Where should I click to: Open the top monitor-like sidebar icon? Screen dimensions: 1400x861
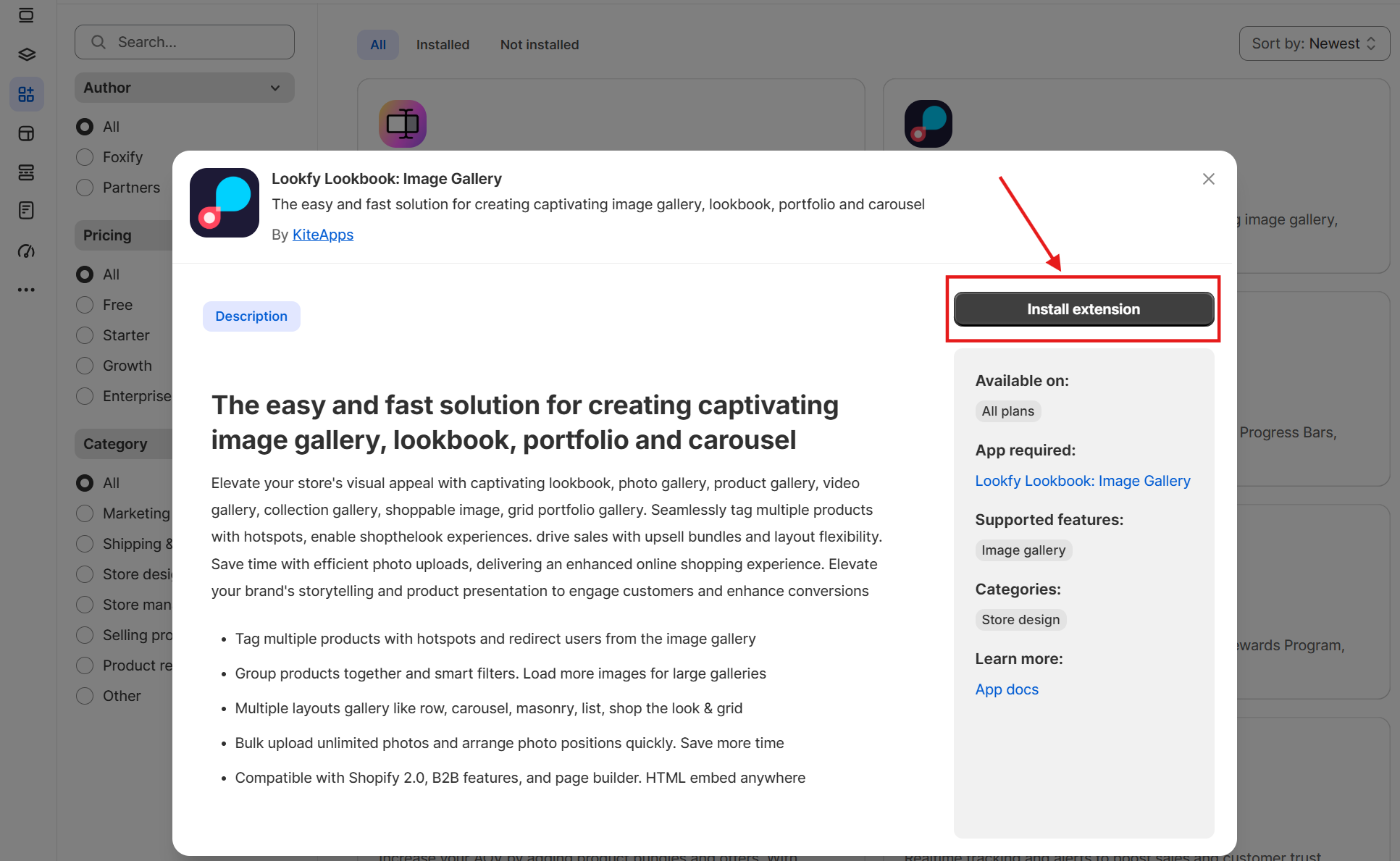26,16
